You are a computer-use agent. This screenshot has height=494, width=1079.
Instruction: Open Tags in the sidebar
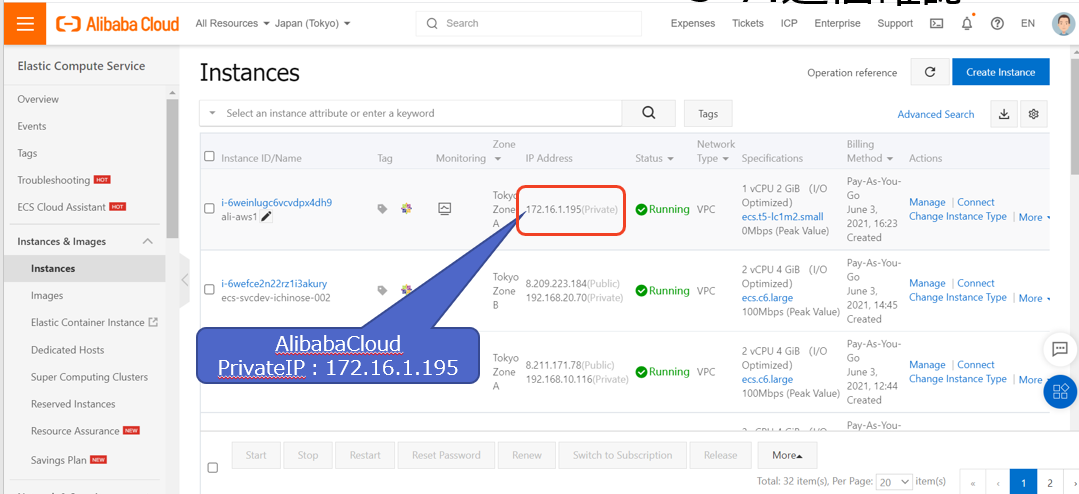27,153
